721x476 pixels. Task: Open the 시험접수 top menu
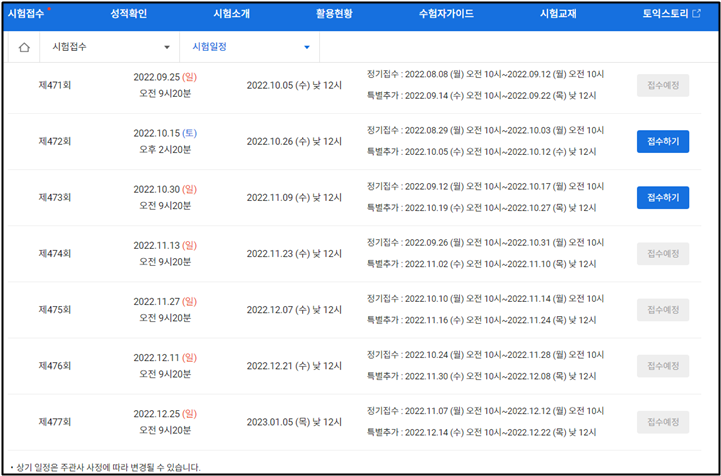[28, 14]
